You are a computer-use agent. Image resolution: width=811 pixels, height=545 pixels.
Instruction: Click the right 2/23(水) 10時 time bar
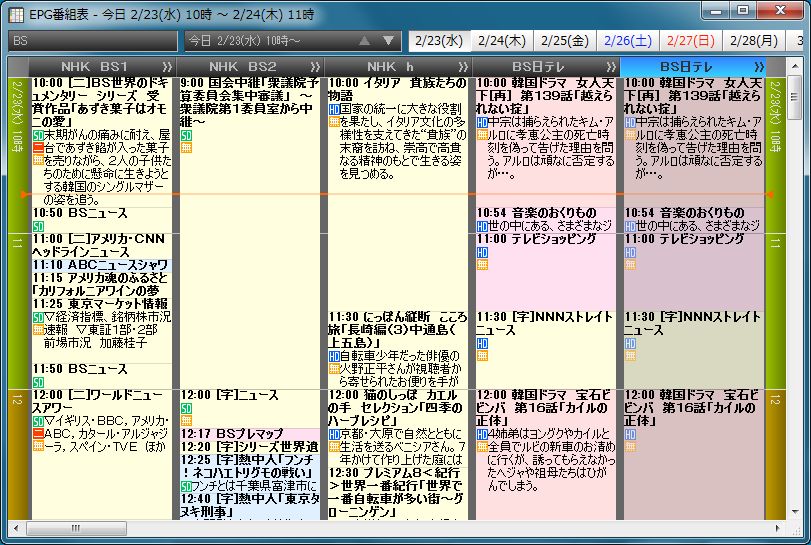coord(775,155)
